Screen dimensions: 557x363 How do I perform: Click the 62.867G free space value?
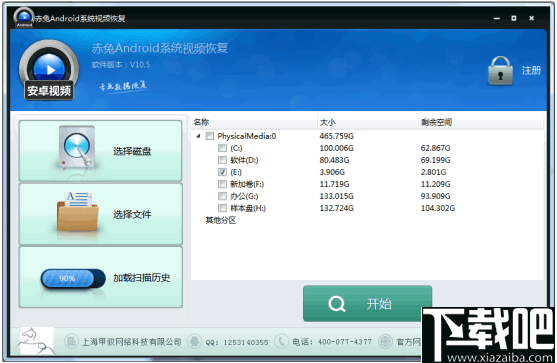pyautogui.click(x=436, y=148)
